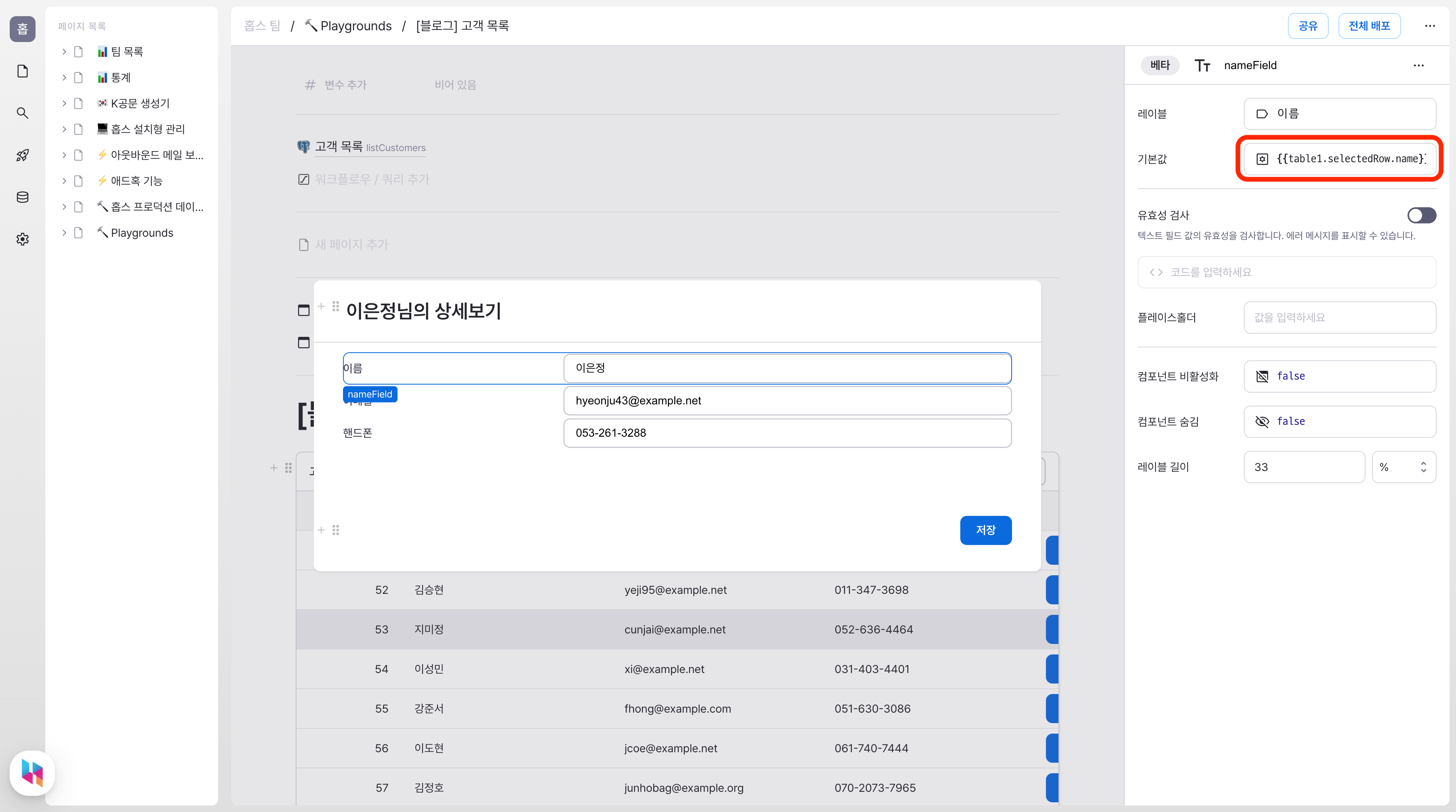The width and height of the screenshot is (1456, 812).
Task: Open settings gear in left sidebar
Action: [23, 239]
